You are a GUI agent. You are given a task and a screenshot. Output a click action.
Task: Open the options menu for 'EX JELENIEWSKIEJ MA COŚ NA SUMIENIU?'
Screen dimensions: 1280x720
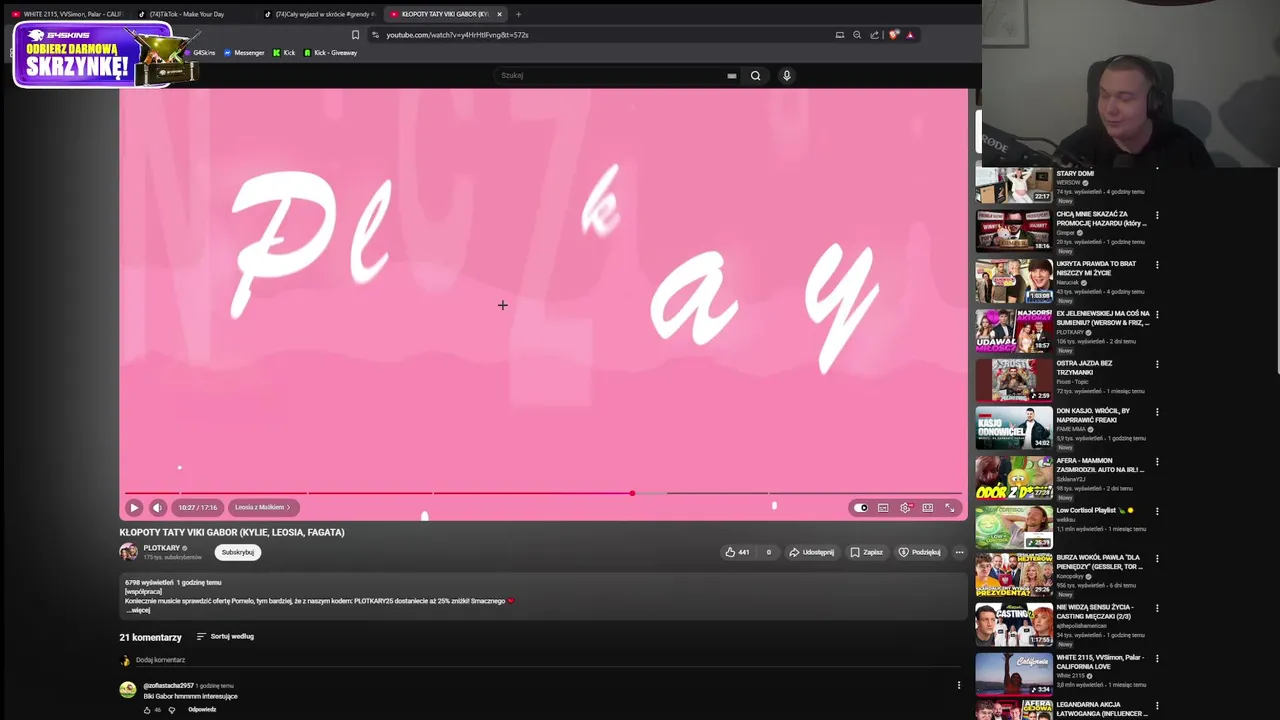pyautogui.click(x=1157, y=315)
